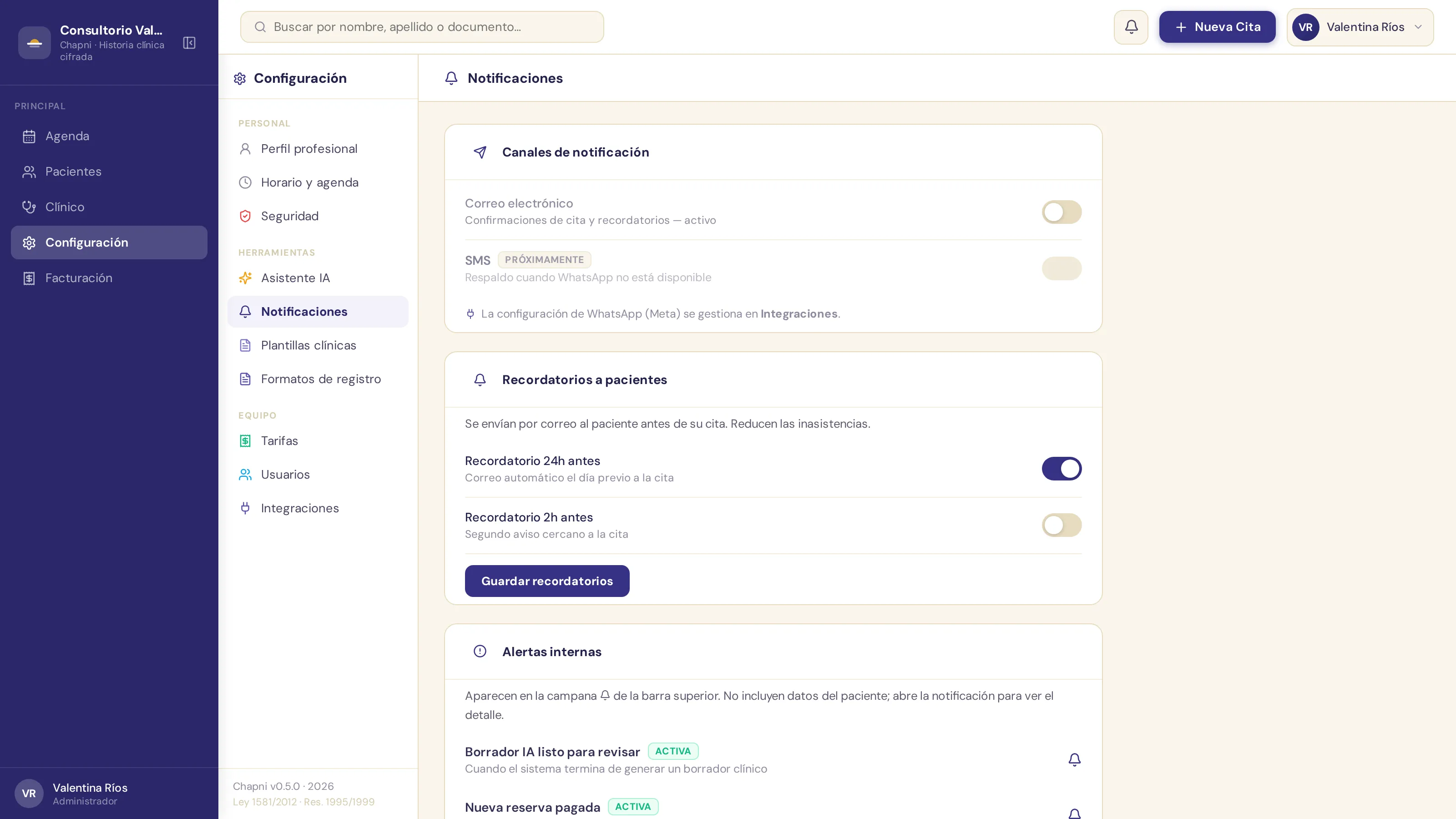Click Nueva Cita button
The image size is (1456, 819).
(1217, 27)
